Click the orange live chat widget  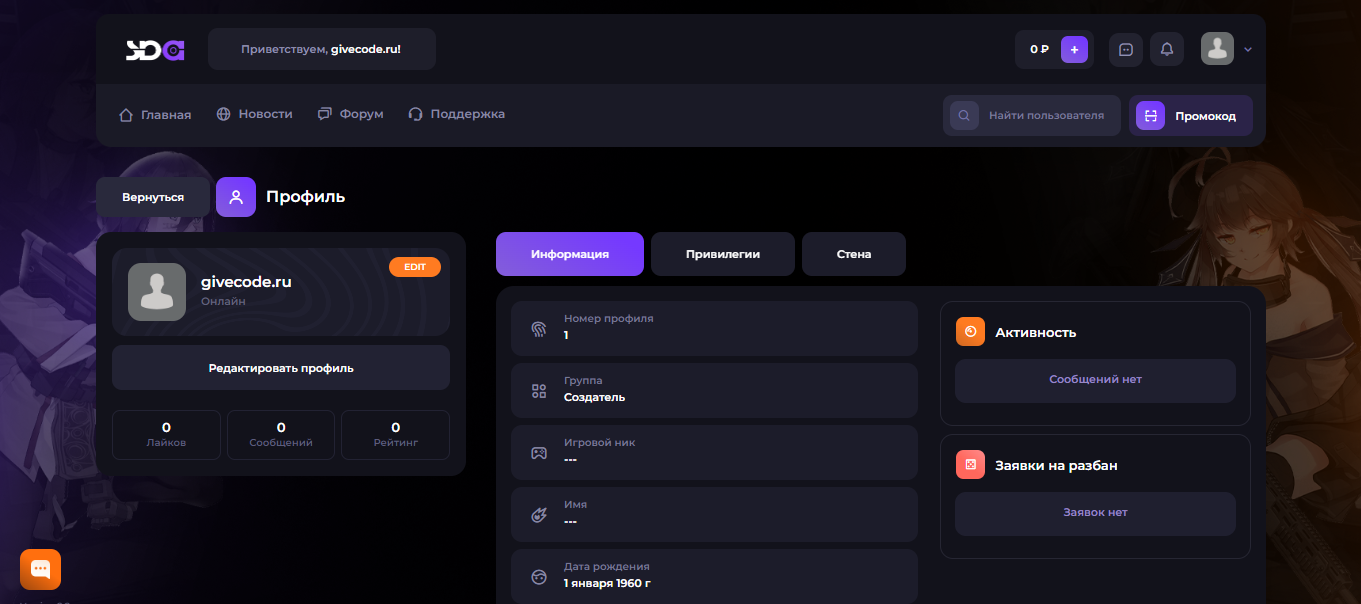point(41,569)
